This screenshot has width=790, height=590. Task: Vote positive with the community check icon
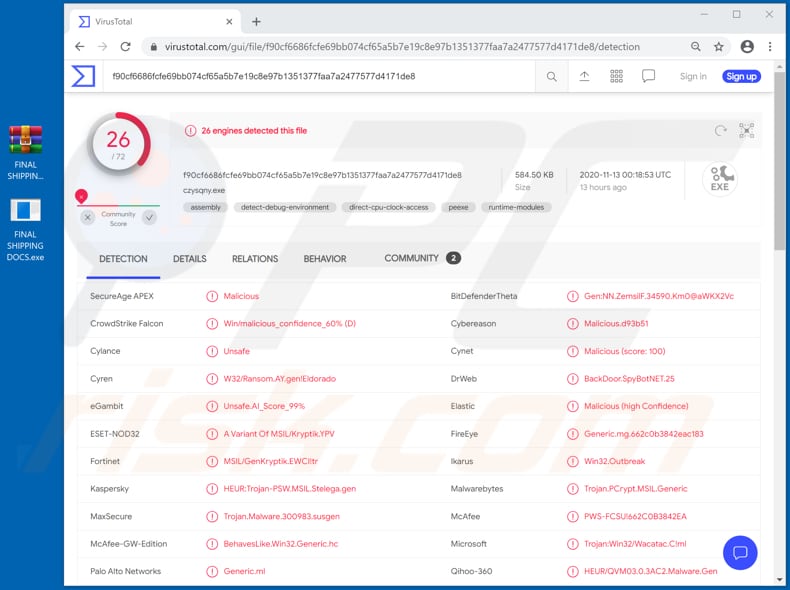pyautogui.click(x=149, y=218)
